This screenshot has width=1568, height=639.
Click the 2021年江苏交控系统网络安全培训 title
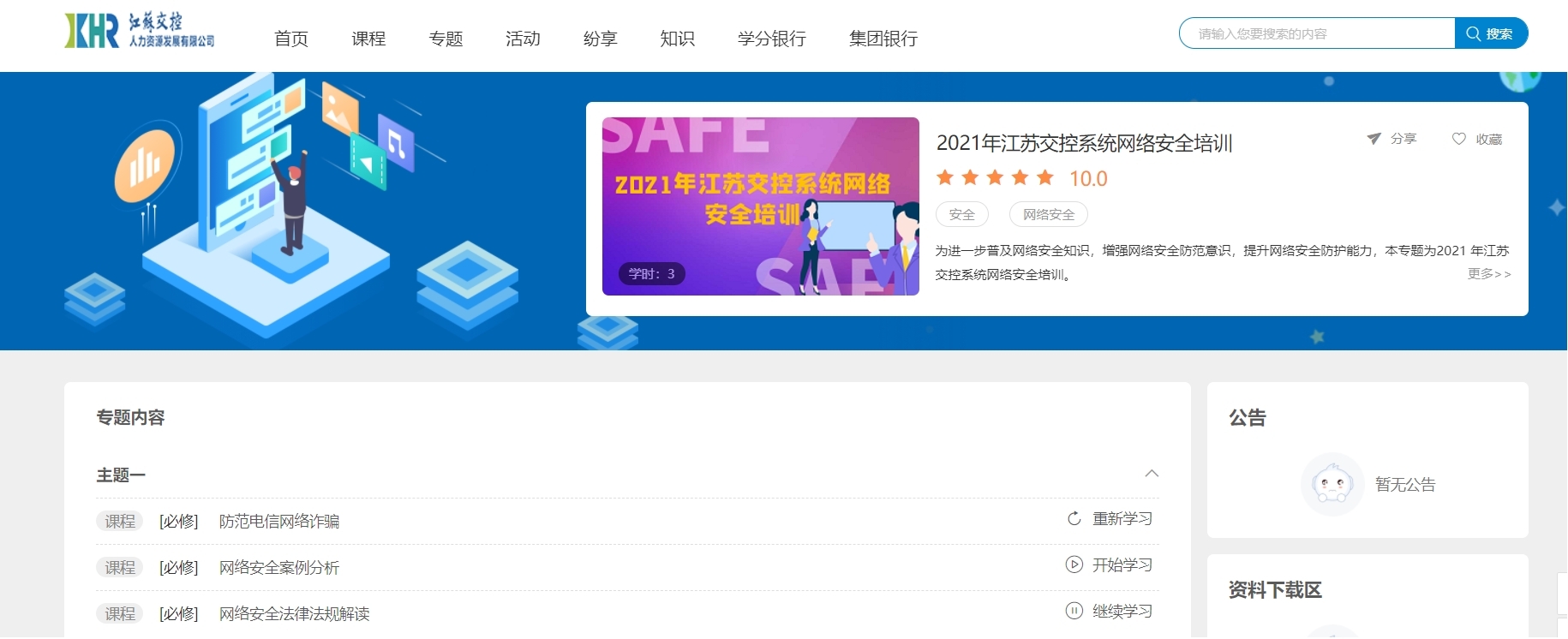click(x=1085, y=143)
